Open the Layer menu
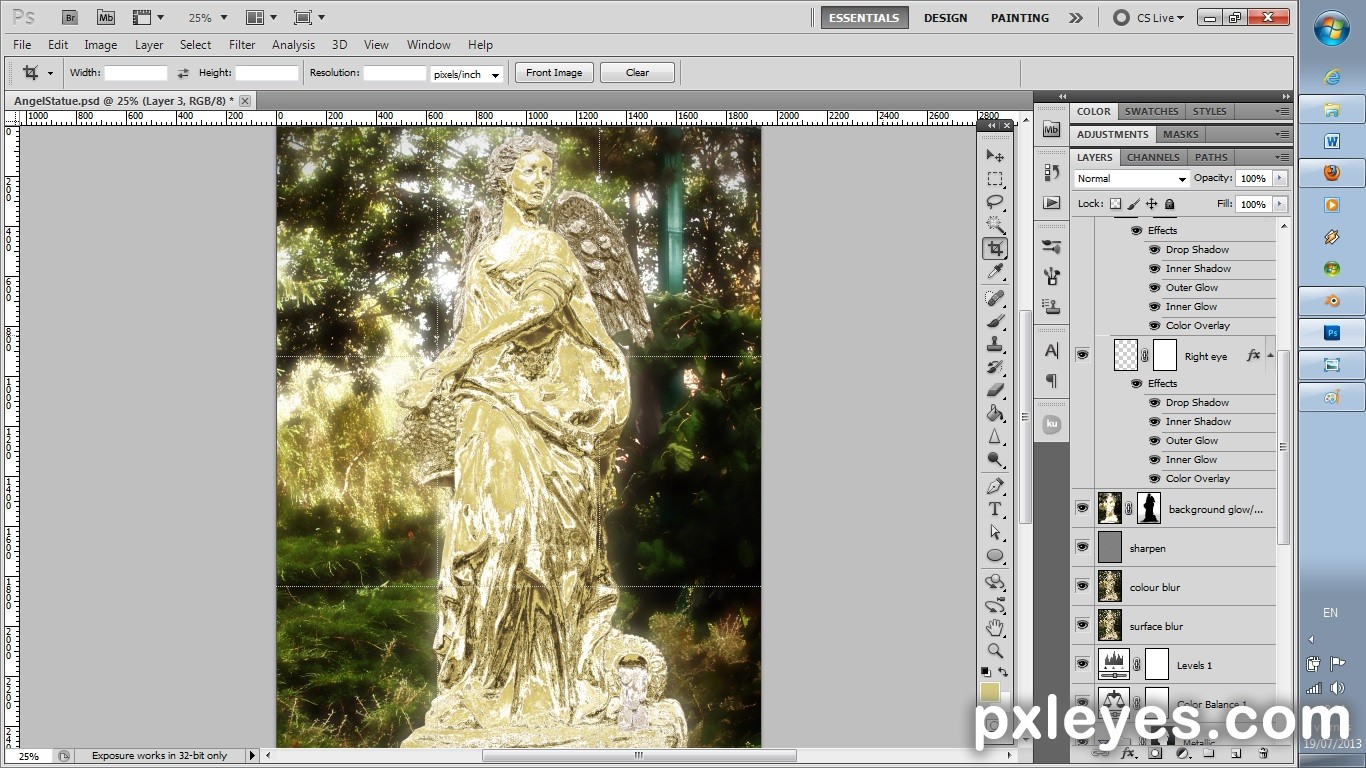 (149, 45)
